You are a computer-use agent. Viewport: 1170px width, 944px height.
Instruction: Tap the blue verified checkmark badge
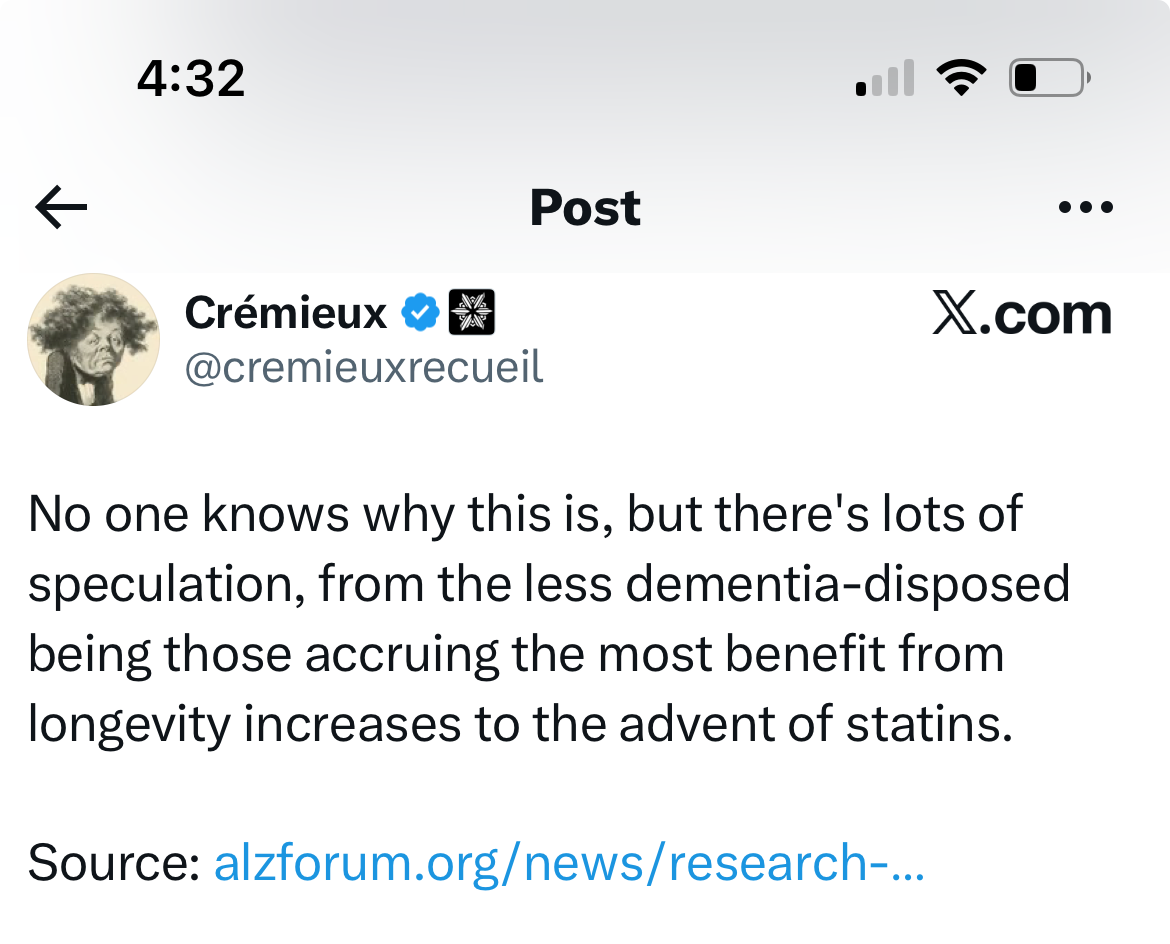(x=420, y=314)
